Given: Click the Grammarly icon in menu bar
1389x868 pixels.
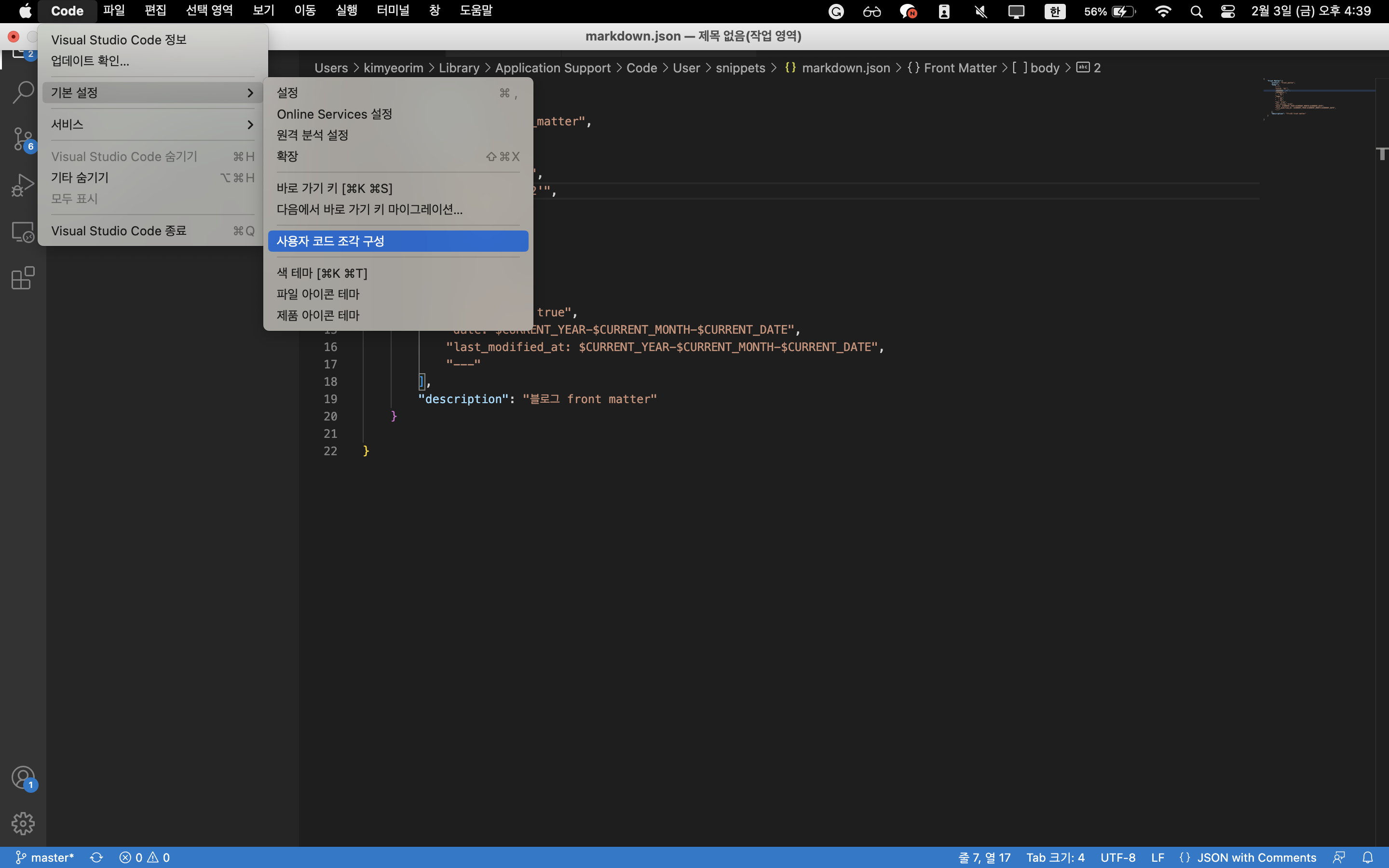Looking at the screenshot, I should pos(836,12).
